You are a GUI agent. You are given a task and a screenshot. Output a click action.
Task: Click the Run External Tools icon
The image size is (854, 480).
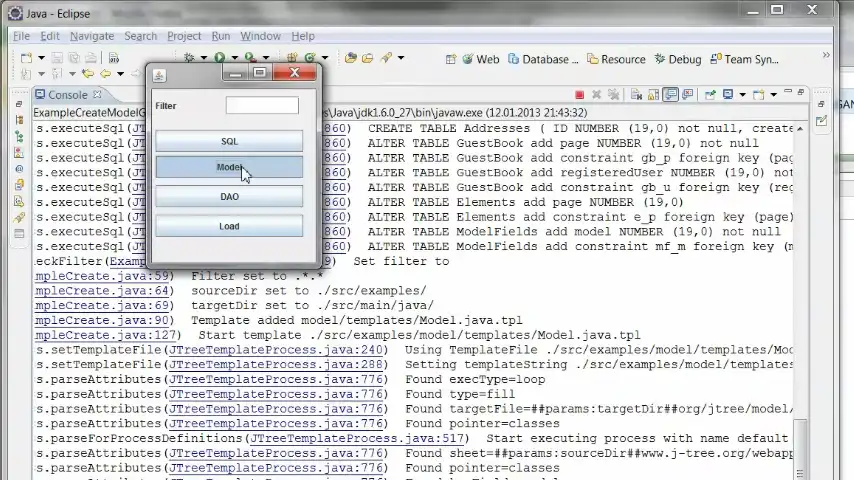(250, 57)
